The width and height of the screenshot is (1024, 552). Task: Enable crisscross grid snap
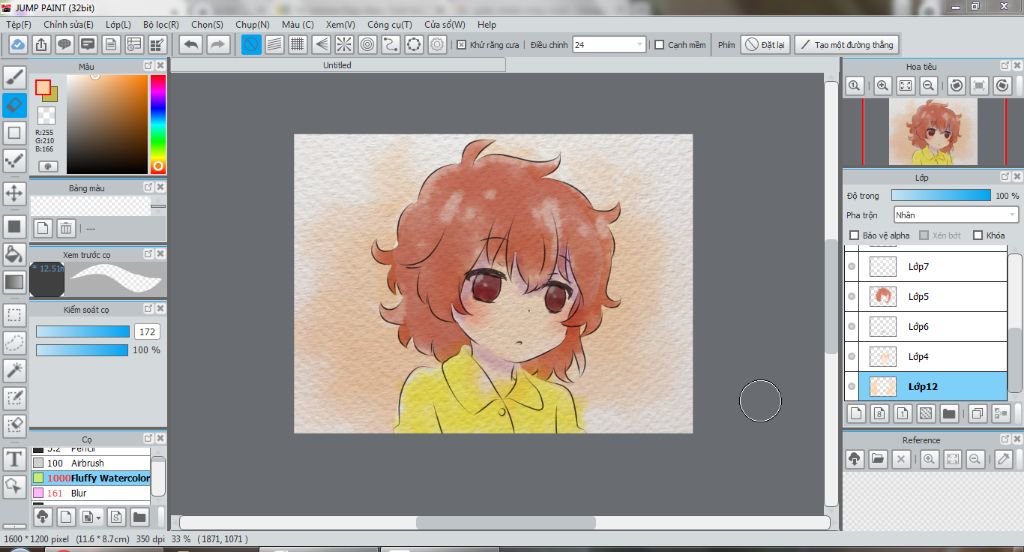[297, 44]
